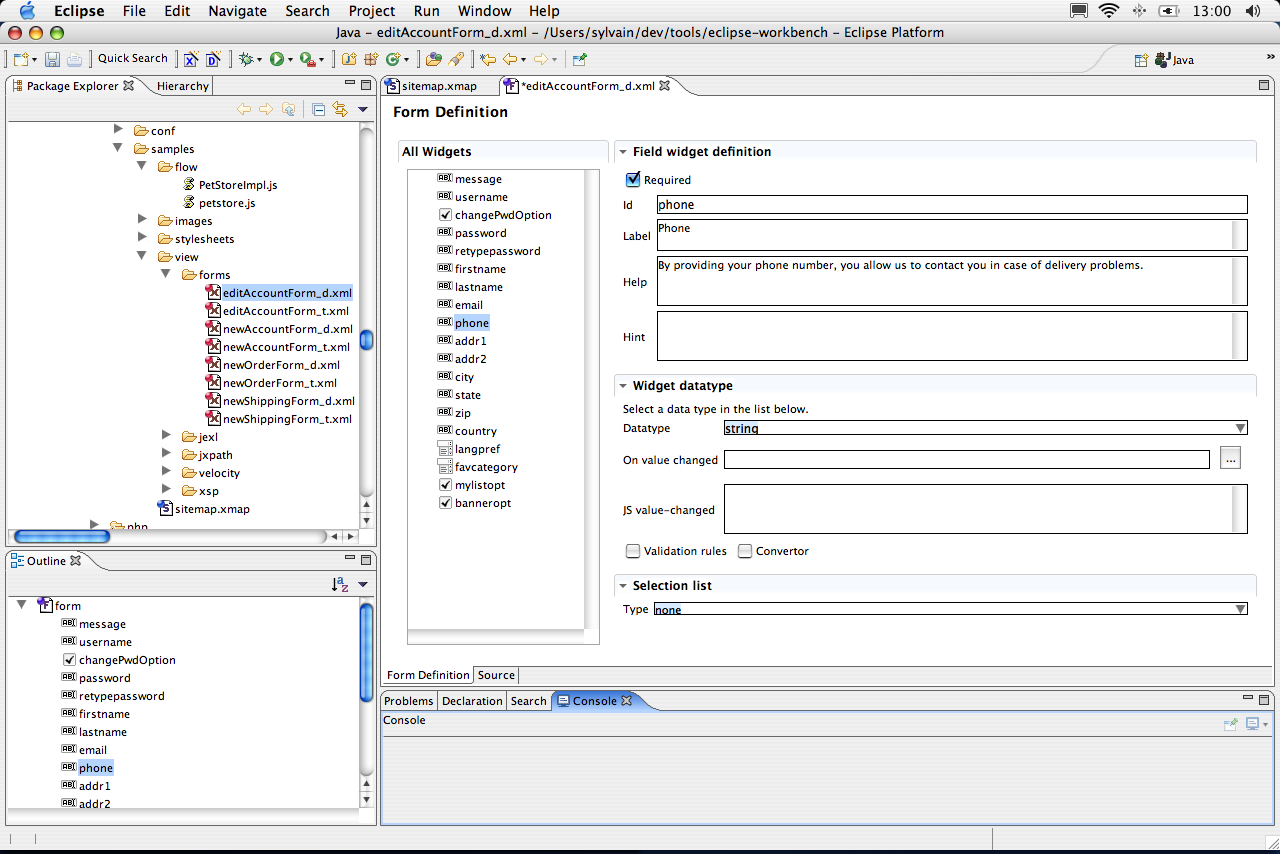Click the Sort alphabetically icon in Outline
The image size is (1280, 854).
click(340, 584)
